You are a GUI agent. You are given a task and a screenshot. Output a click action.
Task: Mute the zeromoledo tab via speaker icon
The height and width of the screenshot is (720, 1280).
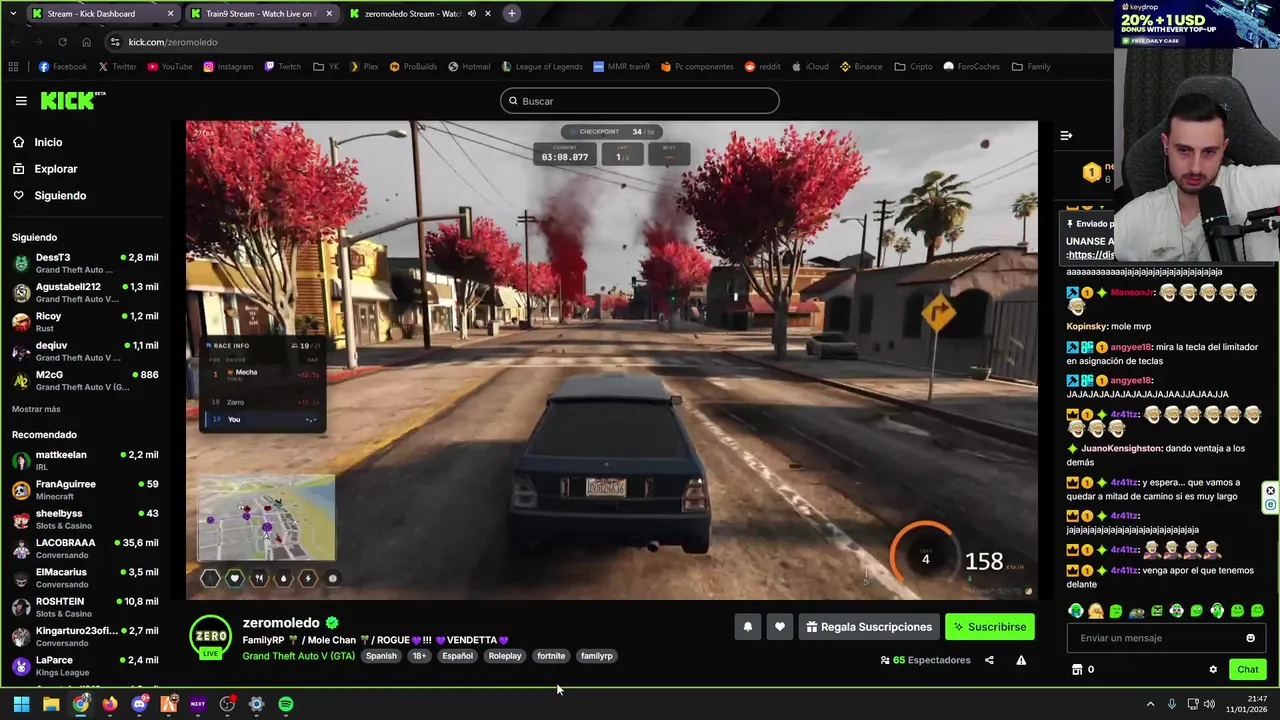472,14
